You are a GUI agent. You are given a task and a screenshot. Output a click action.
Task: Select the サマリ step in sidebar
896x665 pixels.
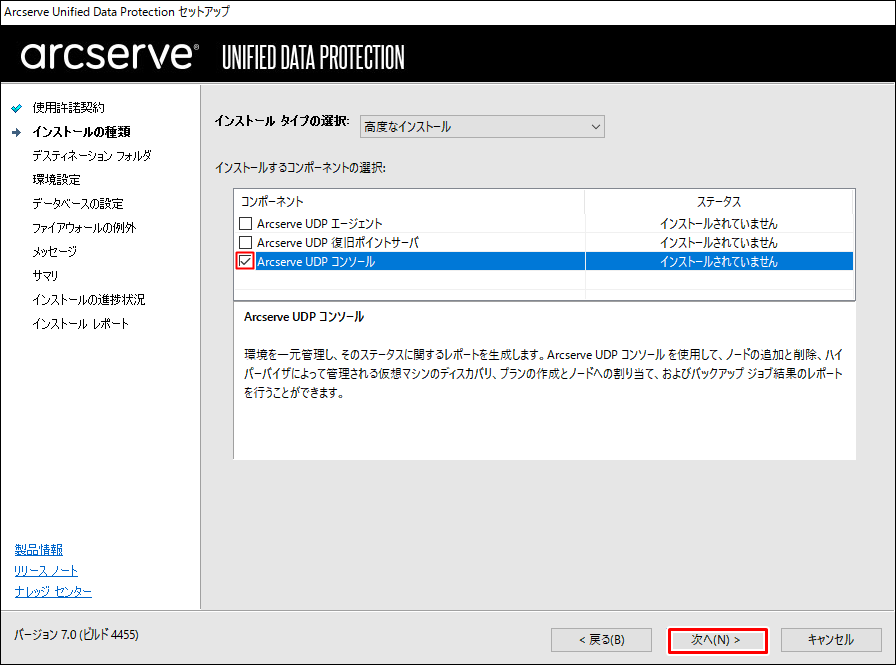tap(45, 275)
